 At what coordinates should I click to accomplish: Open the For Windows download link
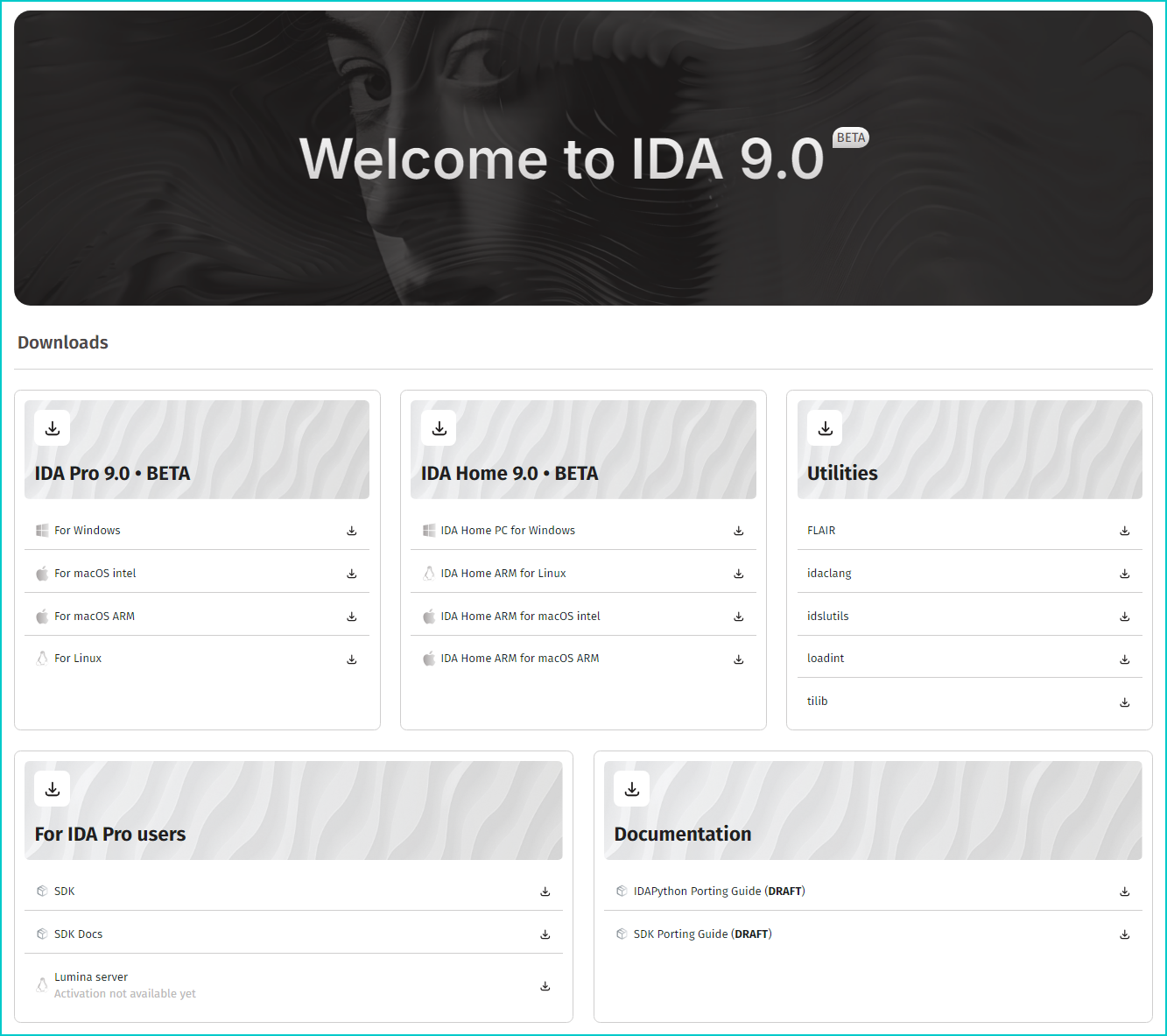tap(88, 531)
